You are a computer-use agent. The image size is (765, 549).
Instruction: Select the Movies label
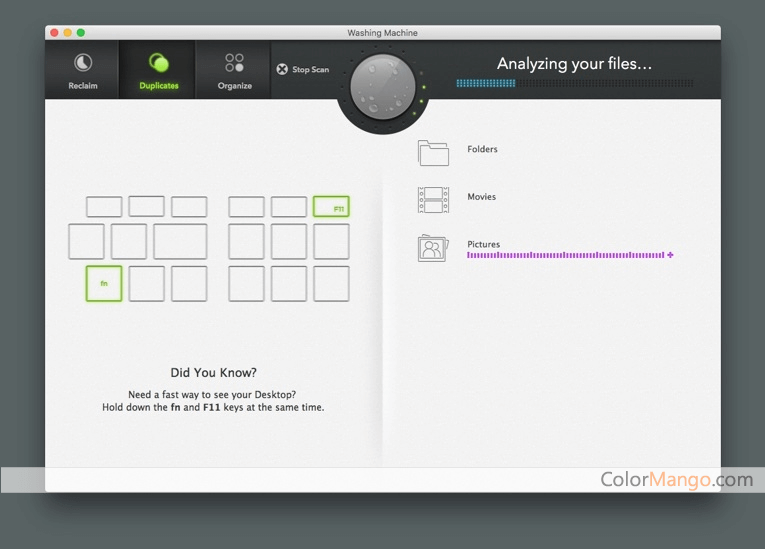(x=482, y=197)
